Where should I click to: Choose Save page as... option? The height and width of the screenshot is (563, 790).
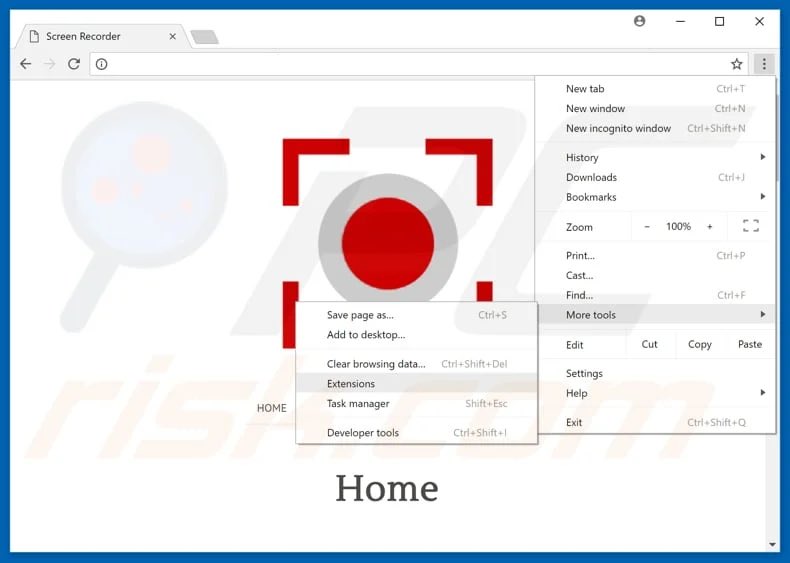pyautogui.click(x=417, y=315)
